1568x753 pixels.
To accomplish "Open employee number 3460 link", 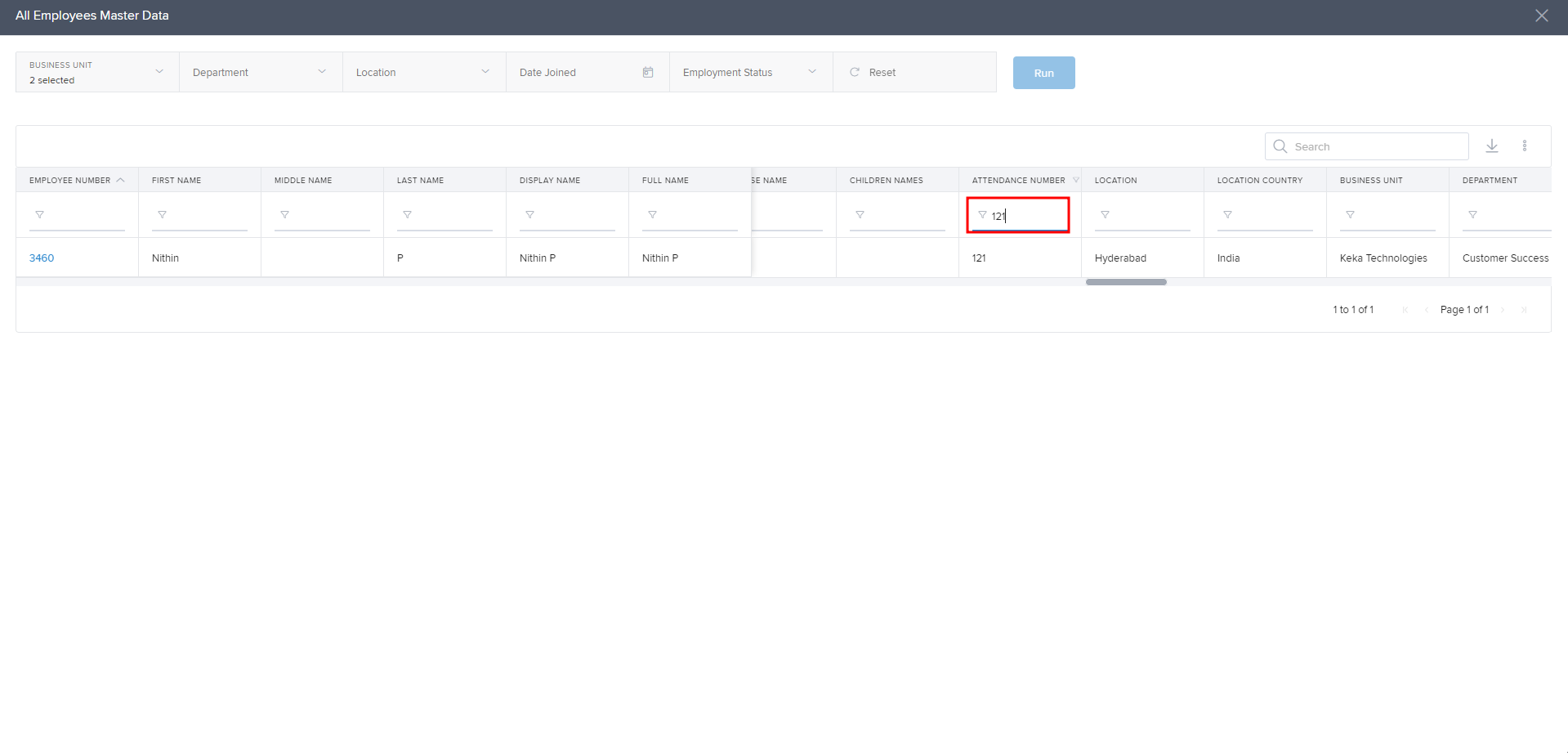I will (x=42, y=258).
